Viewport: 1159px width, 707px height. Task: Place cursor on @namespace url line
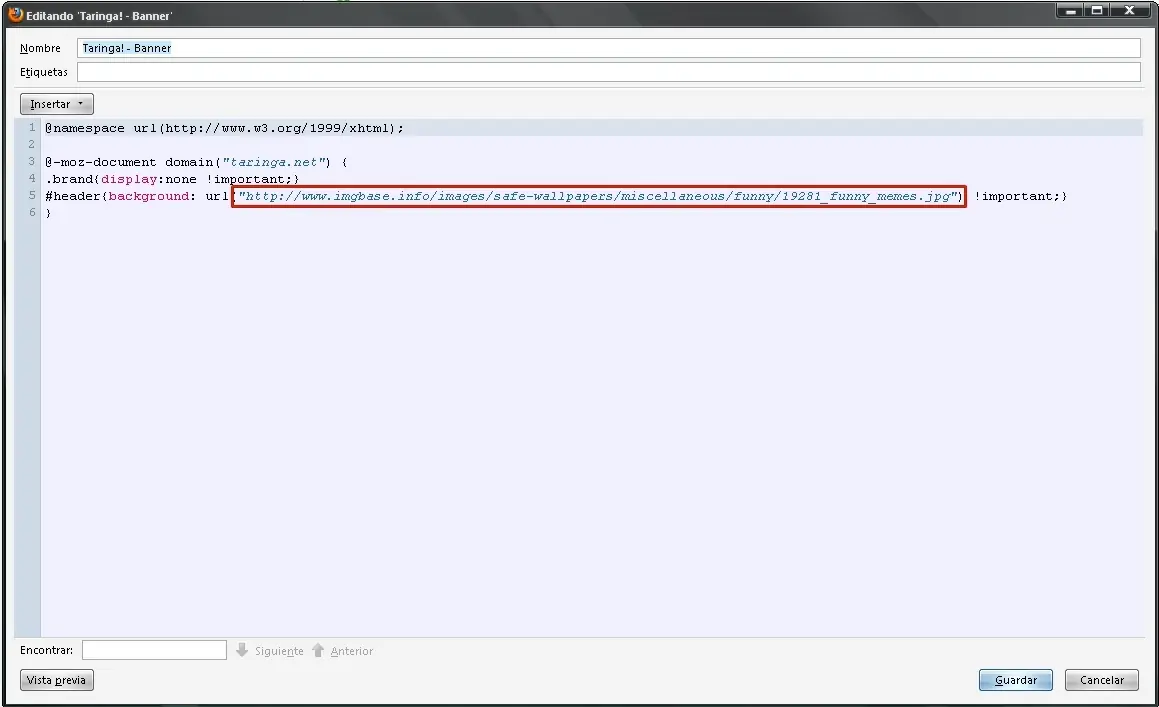(225, 128)
